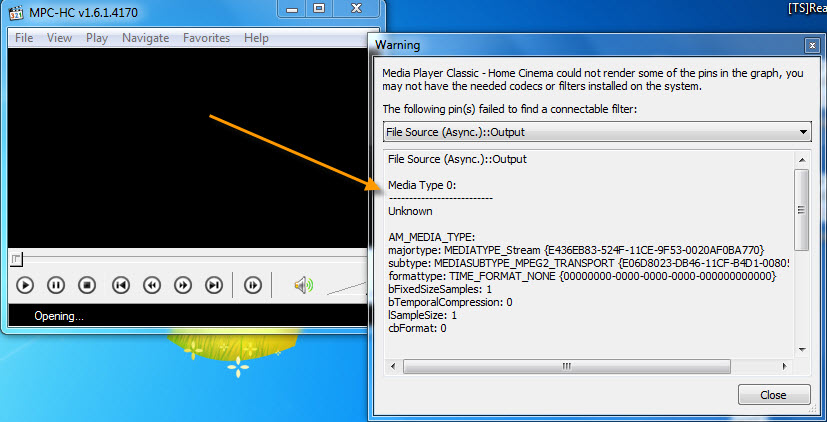827x422 pixels.
Task: Mute audio with the speaker icon
Action: pos(303,285)
